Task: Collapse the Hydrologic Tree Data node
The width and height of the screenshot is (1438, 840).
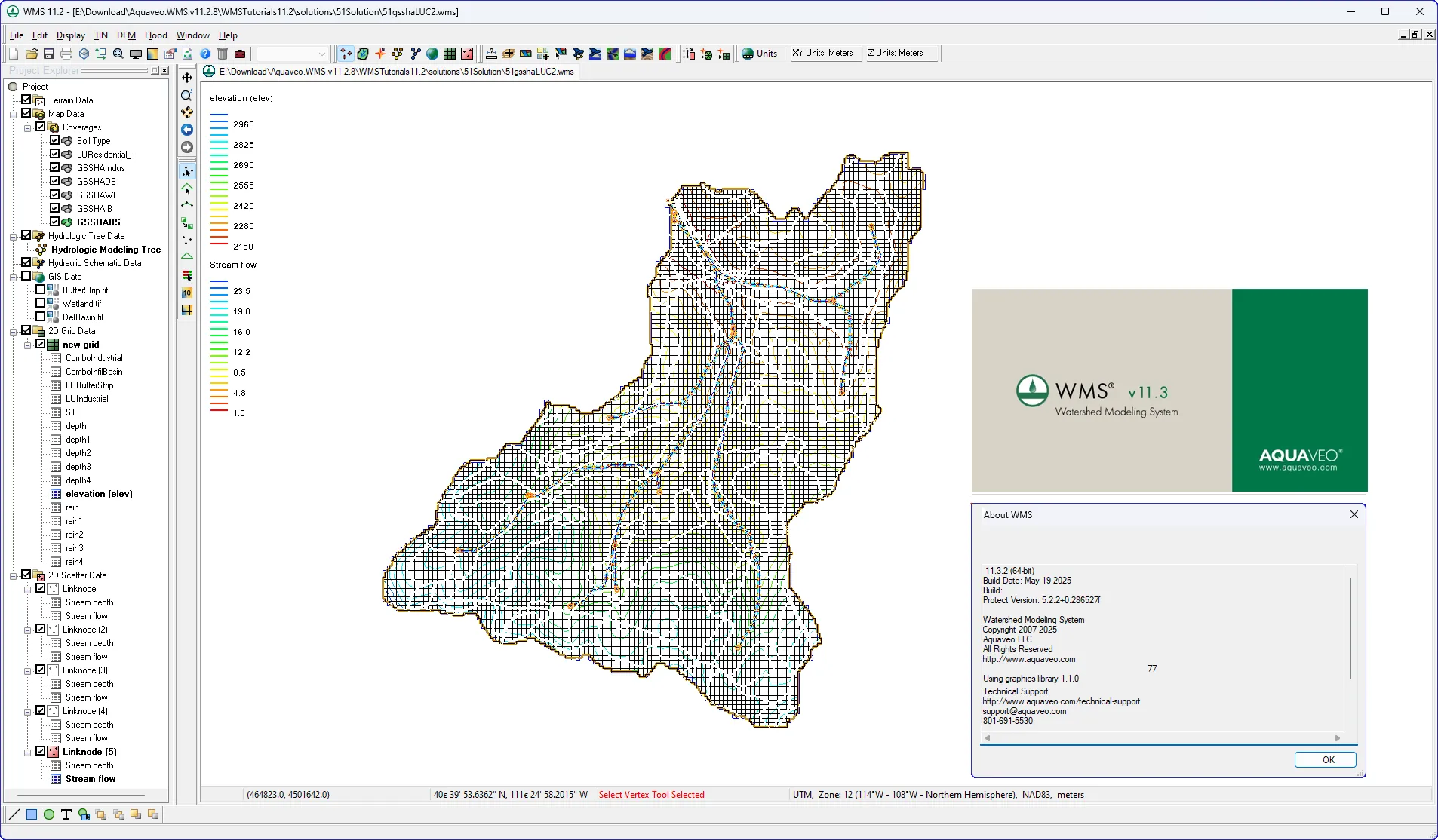Action: pyautogui.click(x=14, y=236)
